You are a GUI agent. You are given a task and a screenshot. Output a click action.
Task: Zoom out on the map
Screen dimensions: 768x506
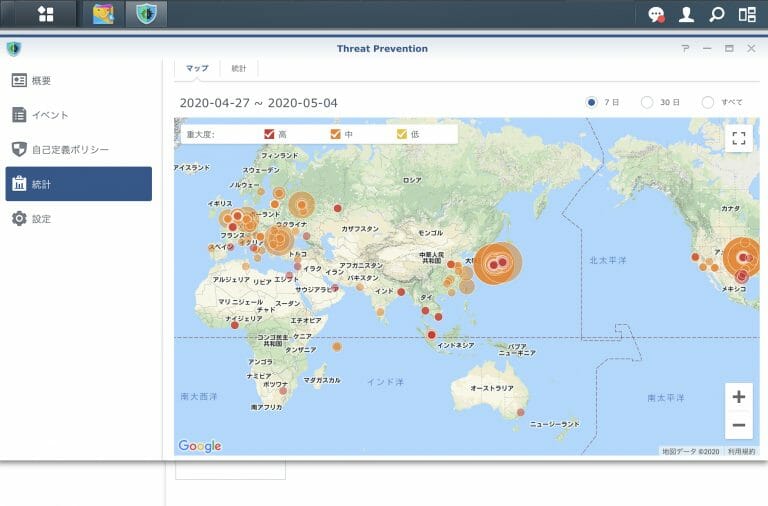739,425
